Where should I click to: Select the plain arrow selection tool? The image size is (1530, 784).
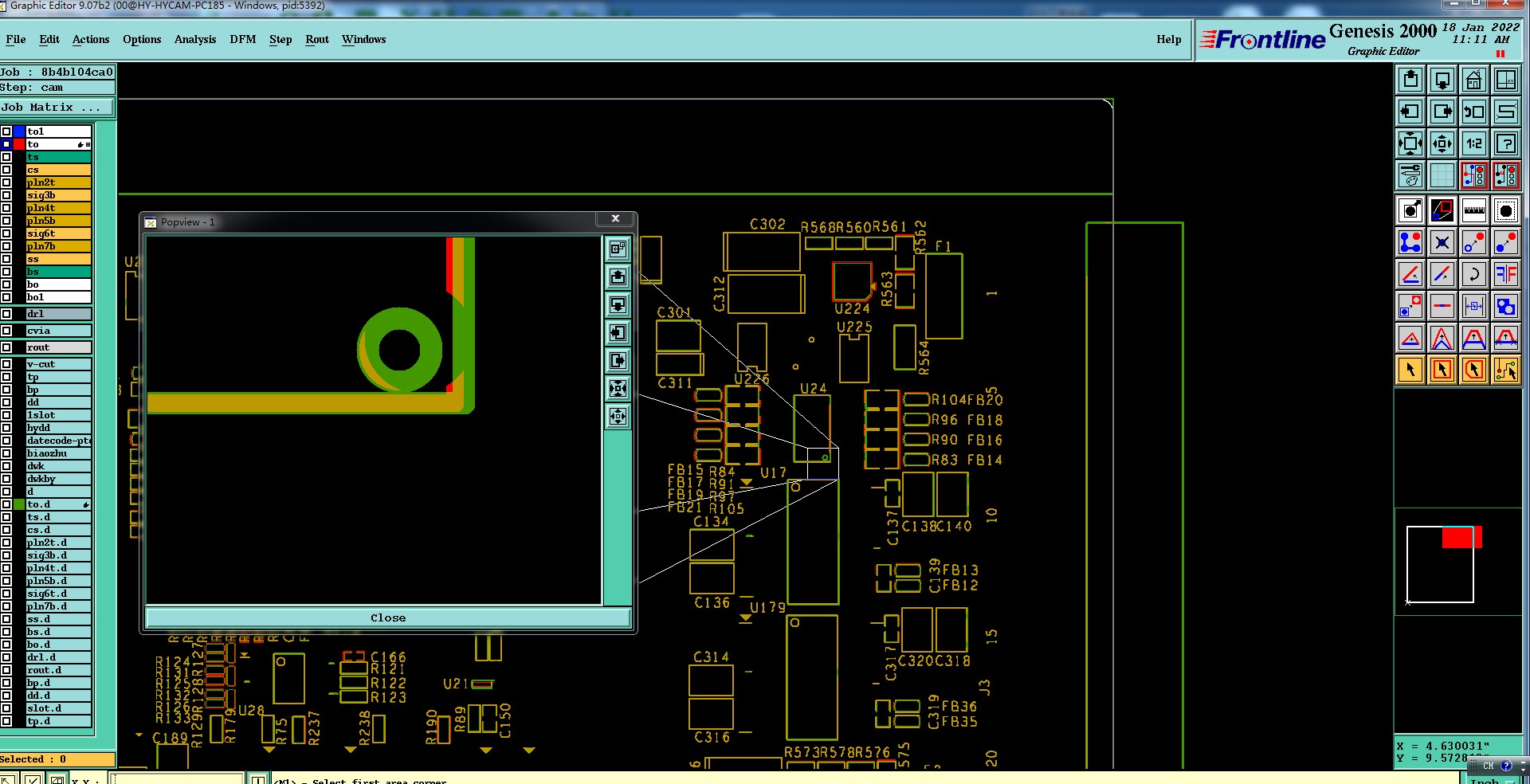pos(1410,370)
